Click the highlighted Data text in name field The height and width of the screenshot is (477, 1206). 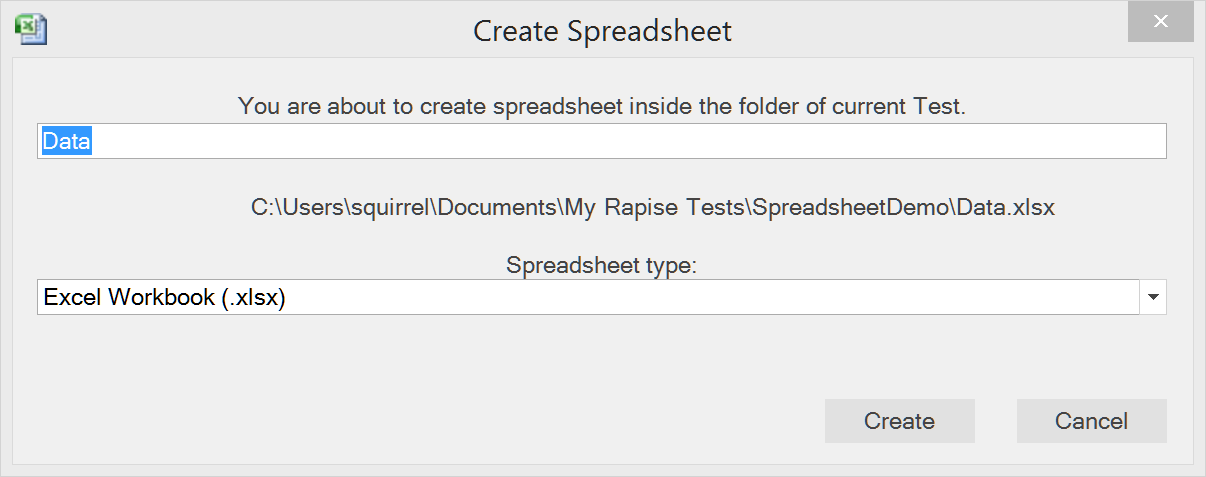(66, 142)
